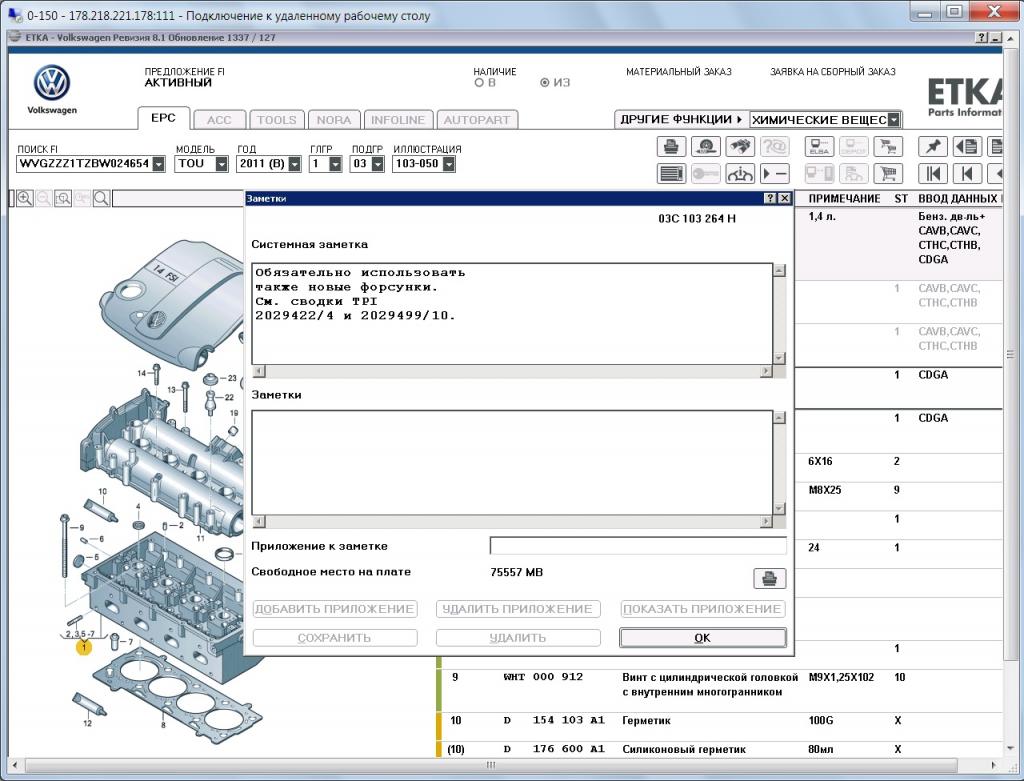Open the double shopping carts icon
Image resolution: width=1024 pixels, height=781 pixels.
(888, 146)
